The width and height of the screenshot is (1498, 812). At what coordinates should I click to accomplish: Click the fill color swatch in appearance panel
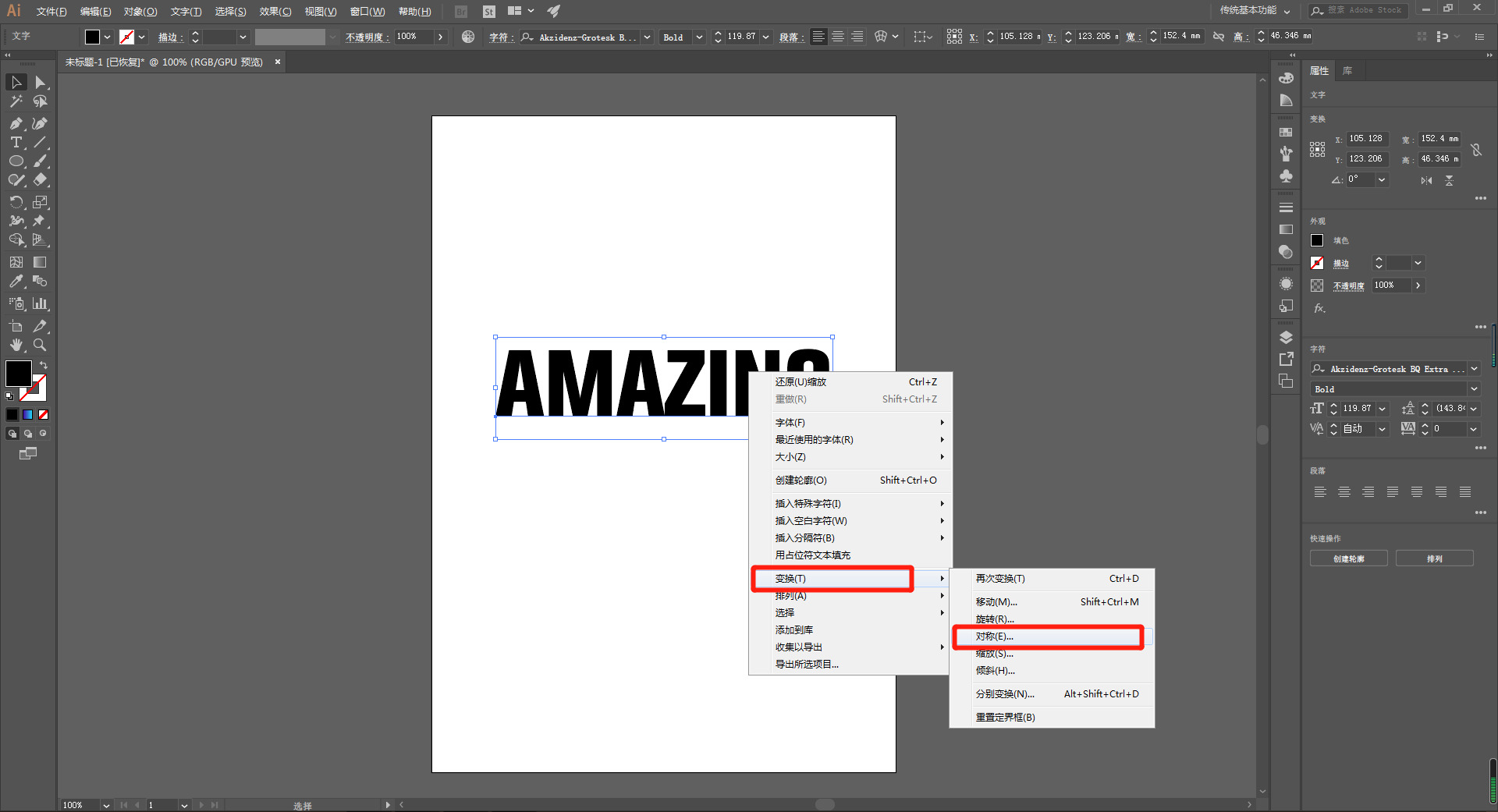pyautogui.click(x=1317, y=240)
